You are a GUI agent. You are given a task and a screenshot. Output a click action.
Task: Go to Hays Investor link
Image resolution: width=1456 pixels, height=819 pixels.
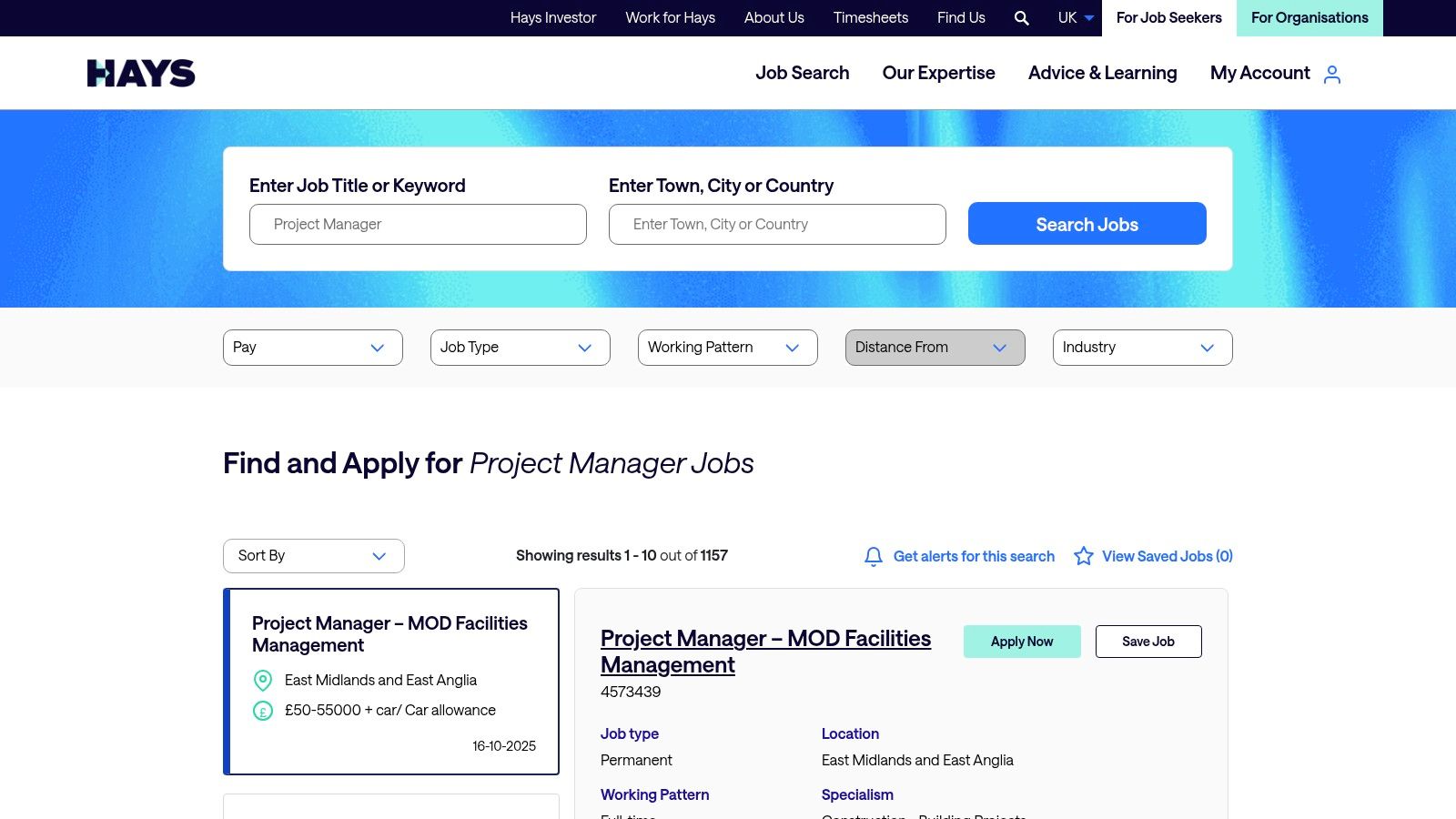click(x=553, y=18)
